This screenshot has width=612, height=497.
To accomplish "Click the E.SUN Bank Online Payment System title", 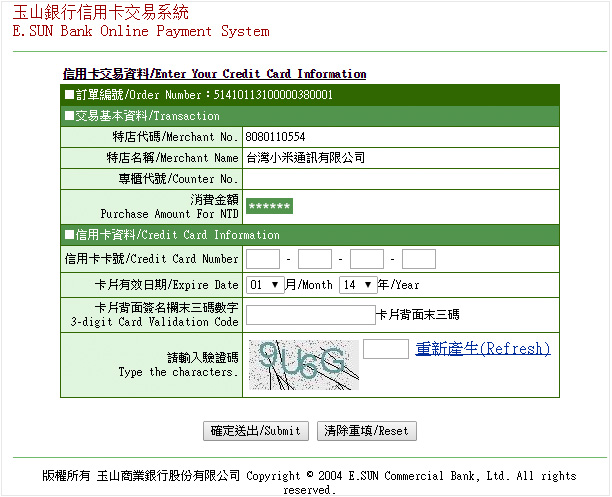I will pyautogui.click(x=140, y=31).
